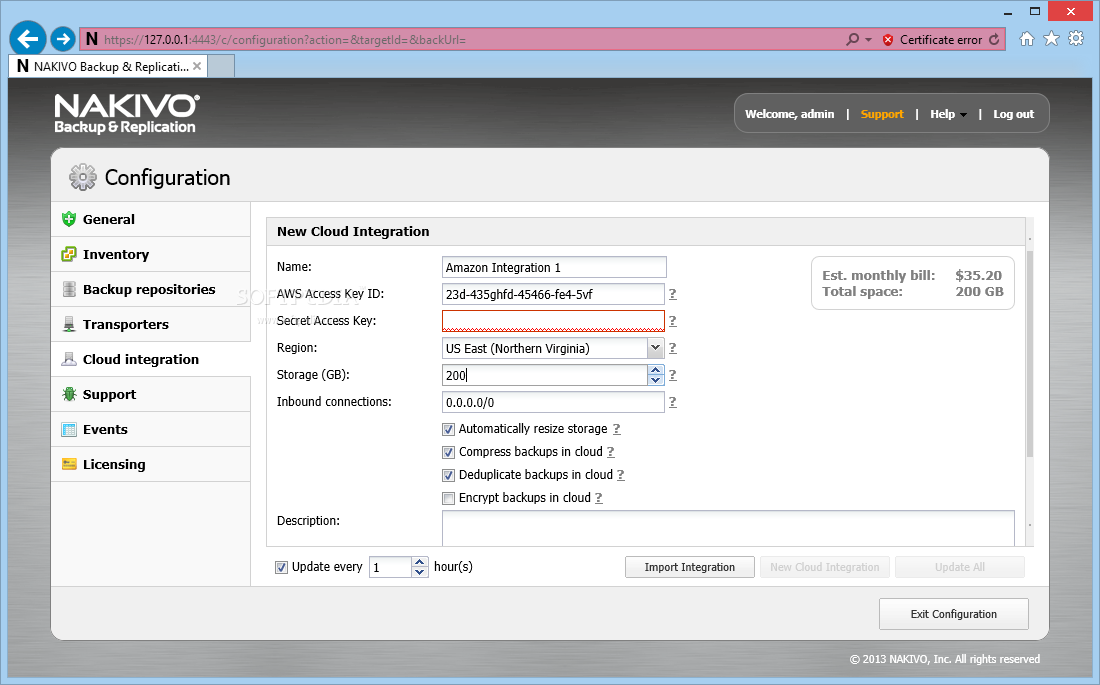Click the Configuration gear icon
Screen dimensions: 1100x685
point(83,178)
